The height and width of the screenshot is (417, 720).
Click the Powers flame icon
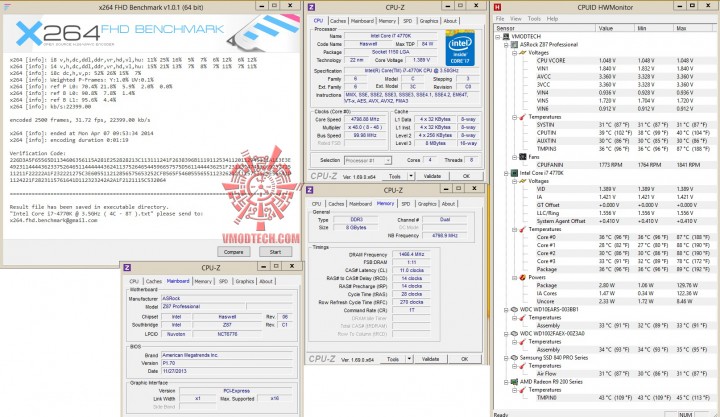[x=523, y=277]
